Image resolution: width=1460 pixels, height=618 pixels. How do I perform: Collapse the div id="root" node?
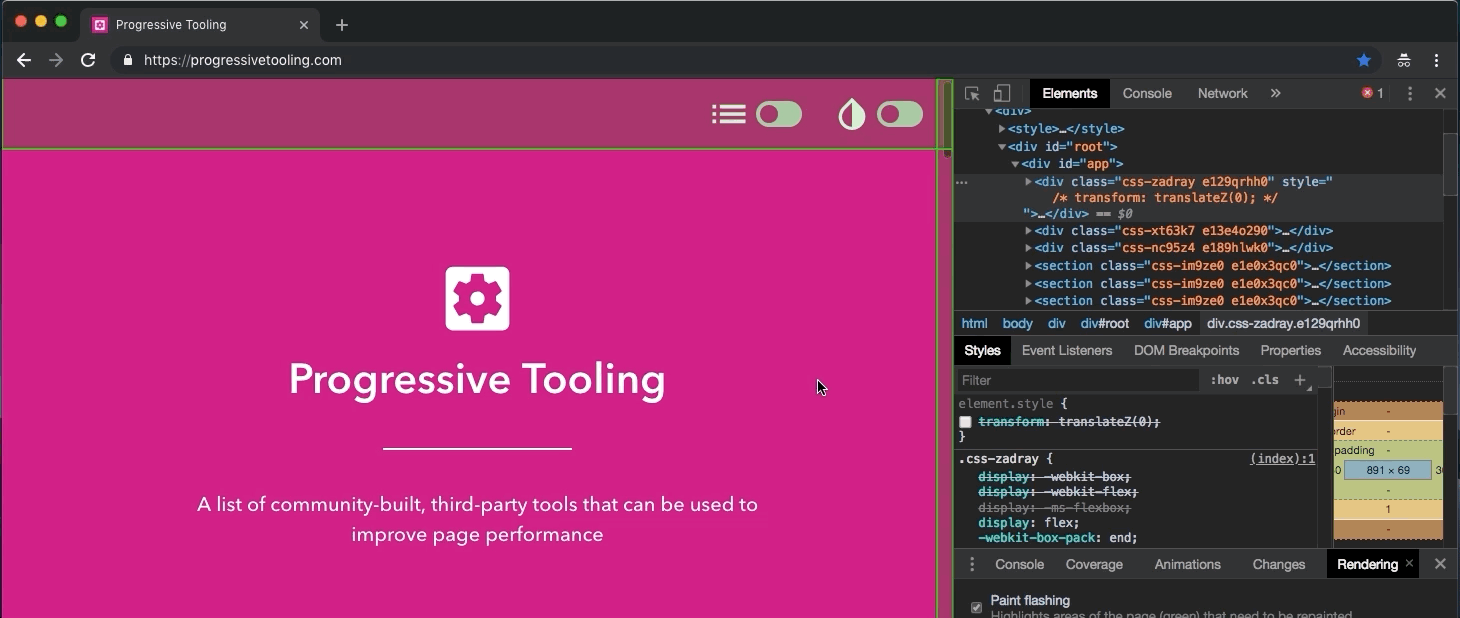tap(1002, 147)
